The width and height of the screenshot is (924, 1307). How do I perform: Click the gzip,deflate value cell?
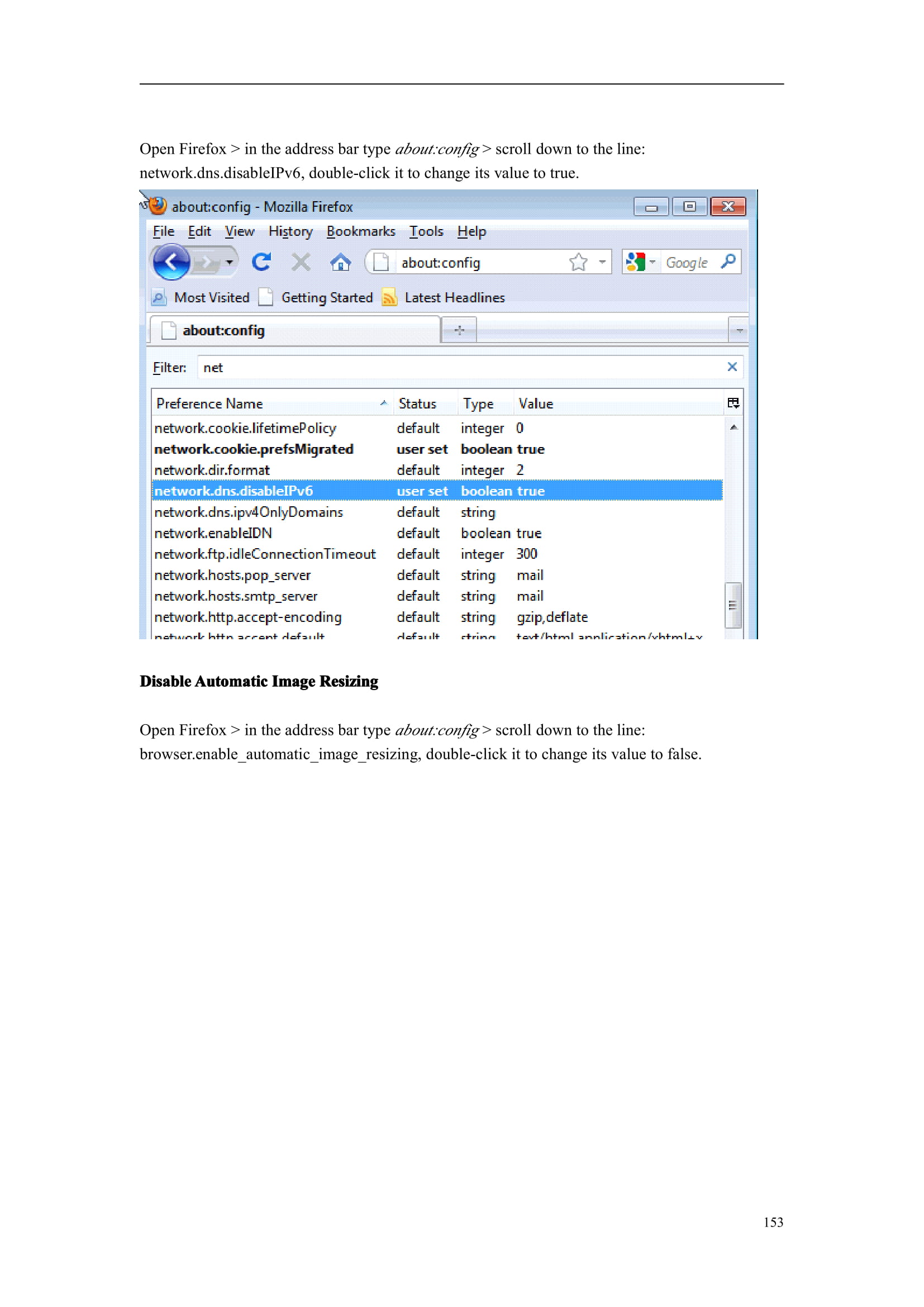[x=552, y=617]
